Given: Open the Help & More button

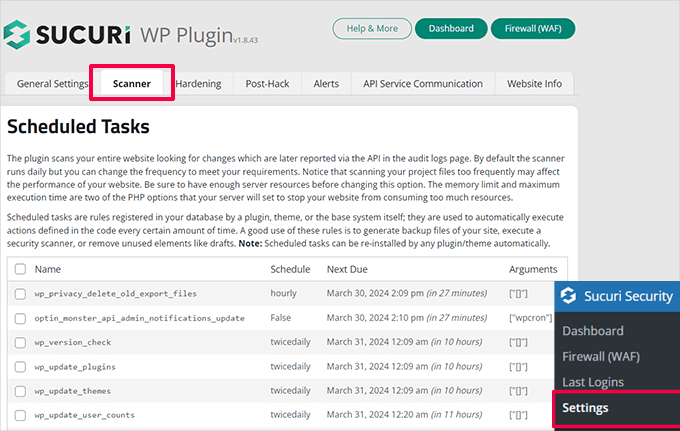Looking at the screenshot, I should pyautogui.click(x=370, y=28).
